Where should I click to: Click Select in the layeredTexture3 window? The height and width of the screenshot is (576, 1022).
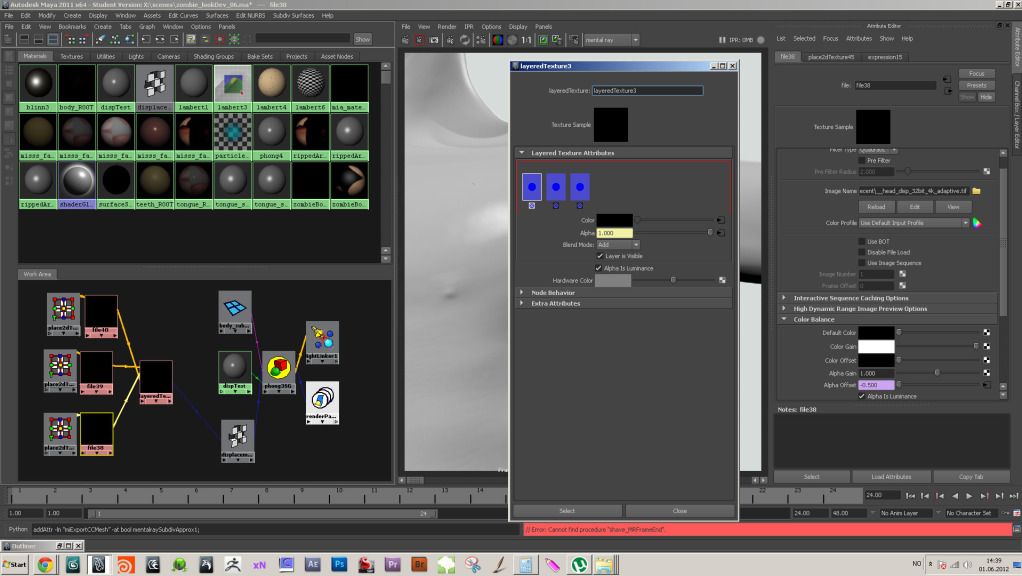coord(567,511)
